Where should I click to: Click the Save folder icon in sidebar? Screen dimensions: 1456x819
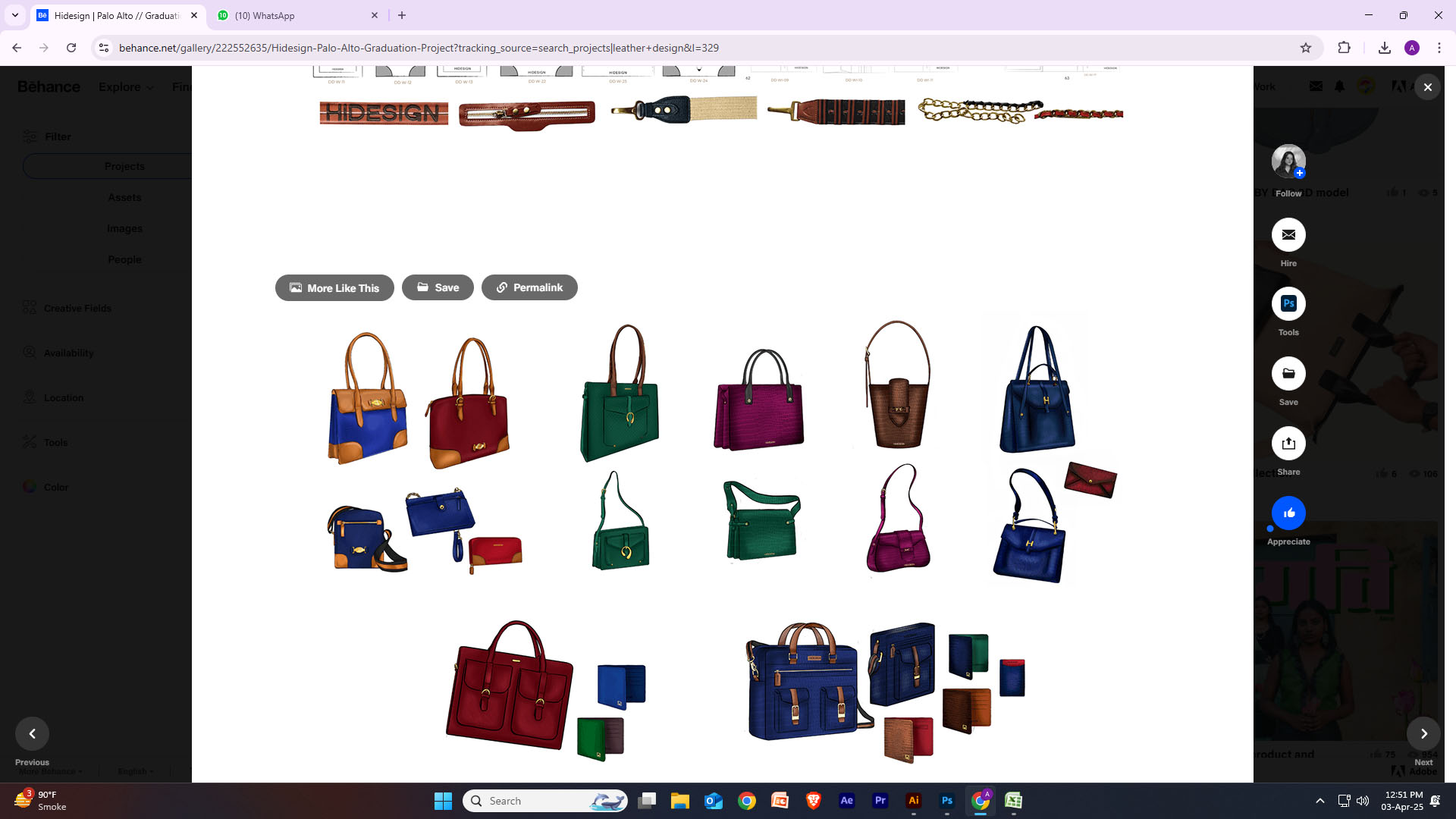point(1288,374)
